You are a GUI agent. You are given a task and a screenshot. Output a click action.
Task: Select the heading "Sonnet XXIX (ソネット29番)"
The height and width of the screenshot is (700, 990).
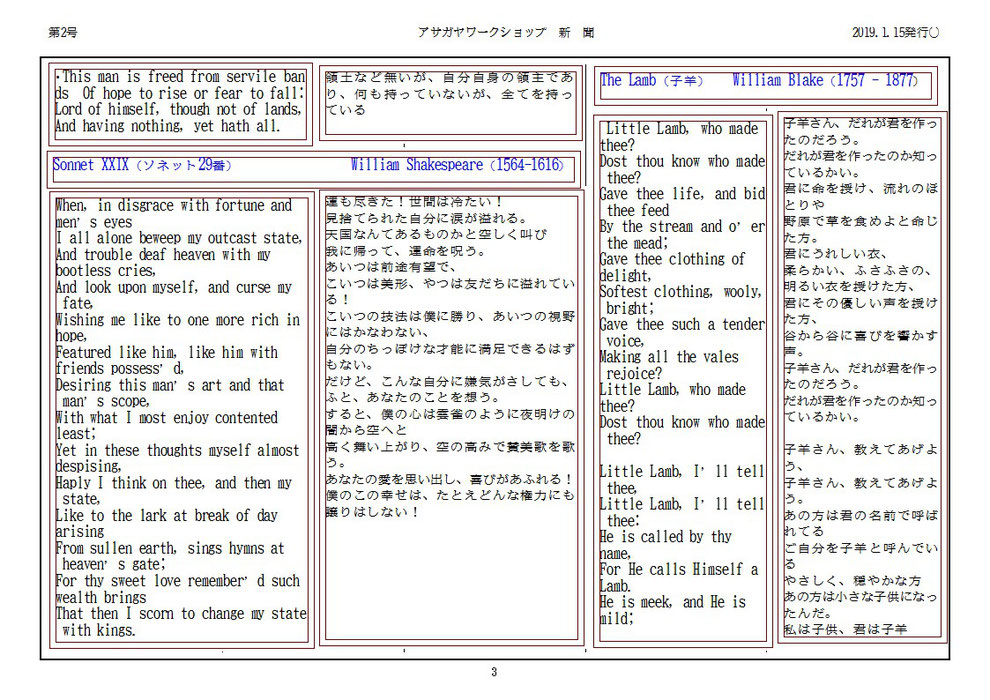pyautogui.click(x=143, y=165)
